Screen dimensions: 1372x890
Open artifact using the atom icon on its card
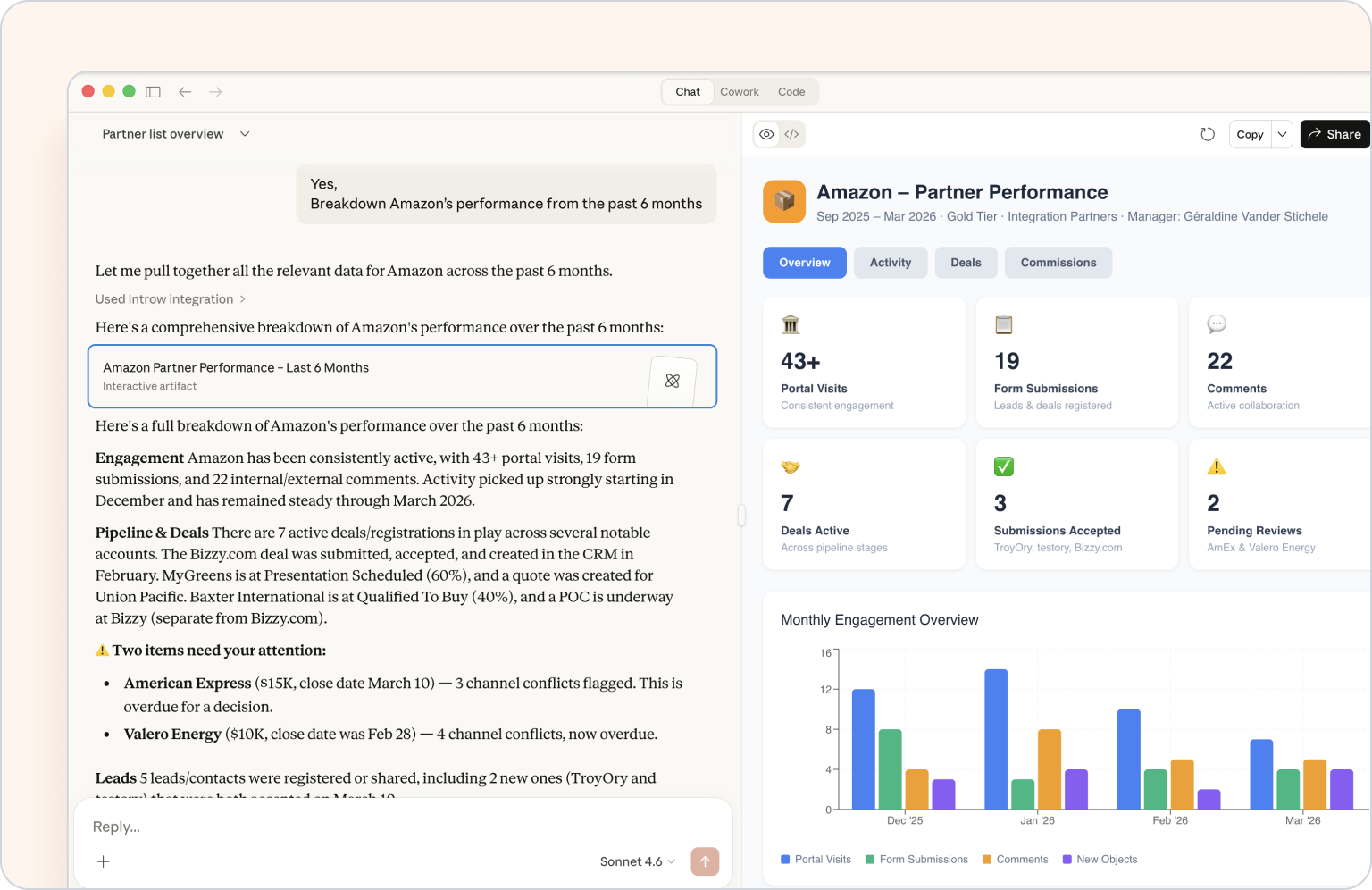[x=672, y=380]
